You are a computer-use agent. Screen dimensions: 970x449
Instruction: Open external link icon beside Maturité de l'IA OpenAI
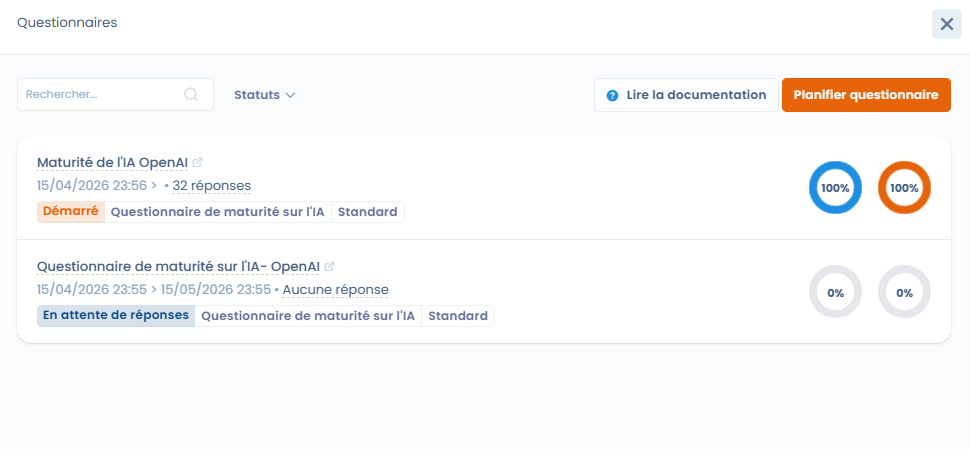198,162
